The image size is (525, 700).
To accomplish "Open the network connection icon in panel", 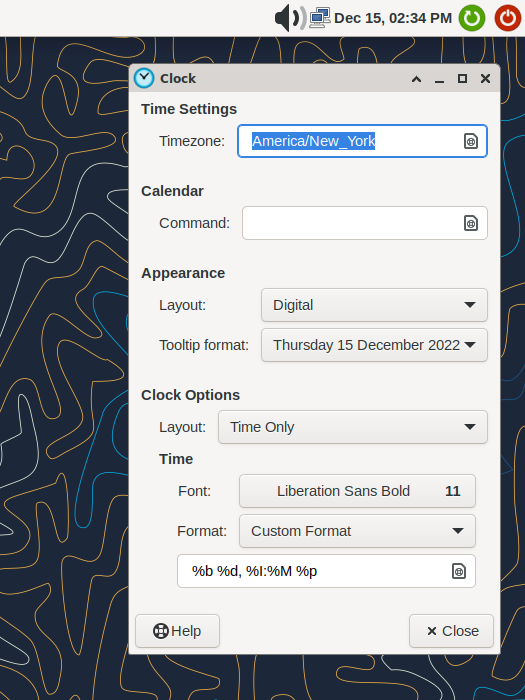I will (320, 18).
